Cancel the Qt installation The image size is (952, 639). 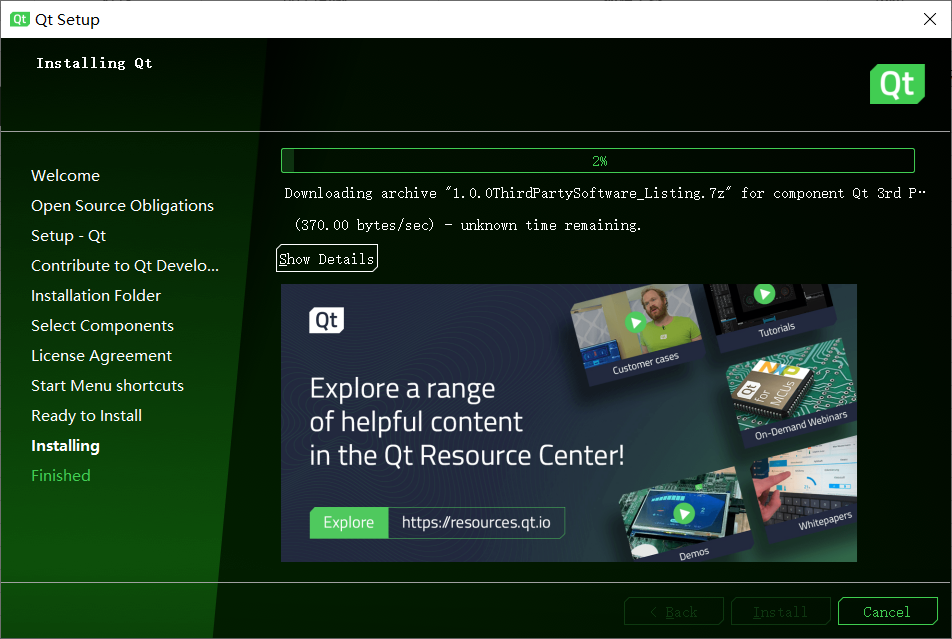pos(887,611)
